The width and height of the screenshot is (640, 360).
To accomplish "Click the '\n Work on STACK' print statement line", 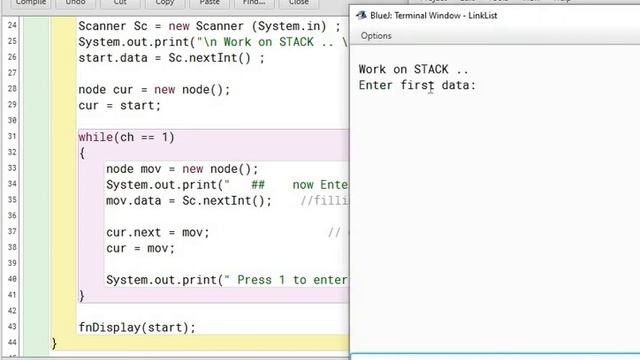I will tap(213, 42).
